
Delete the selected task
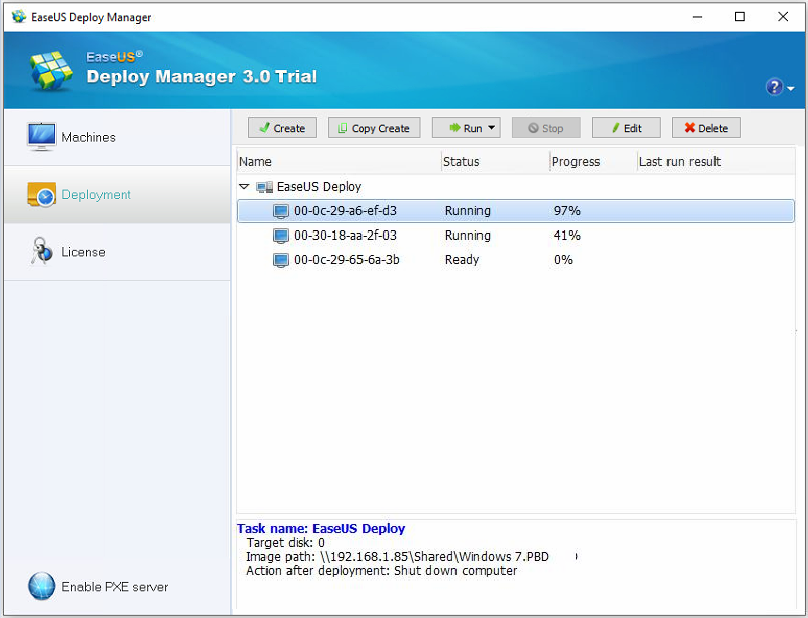(706, 128)
